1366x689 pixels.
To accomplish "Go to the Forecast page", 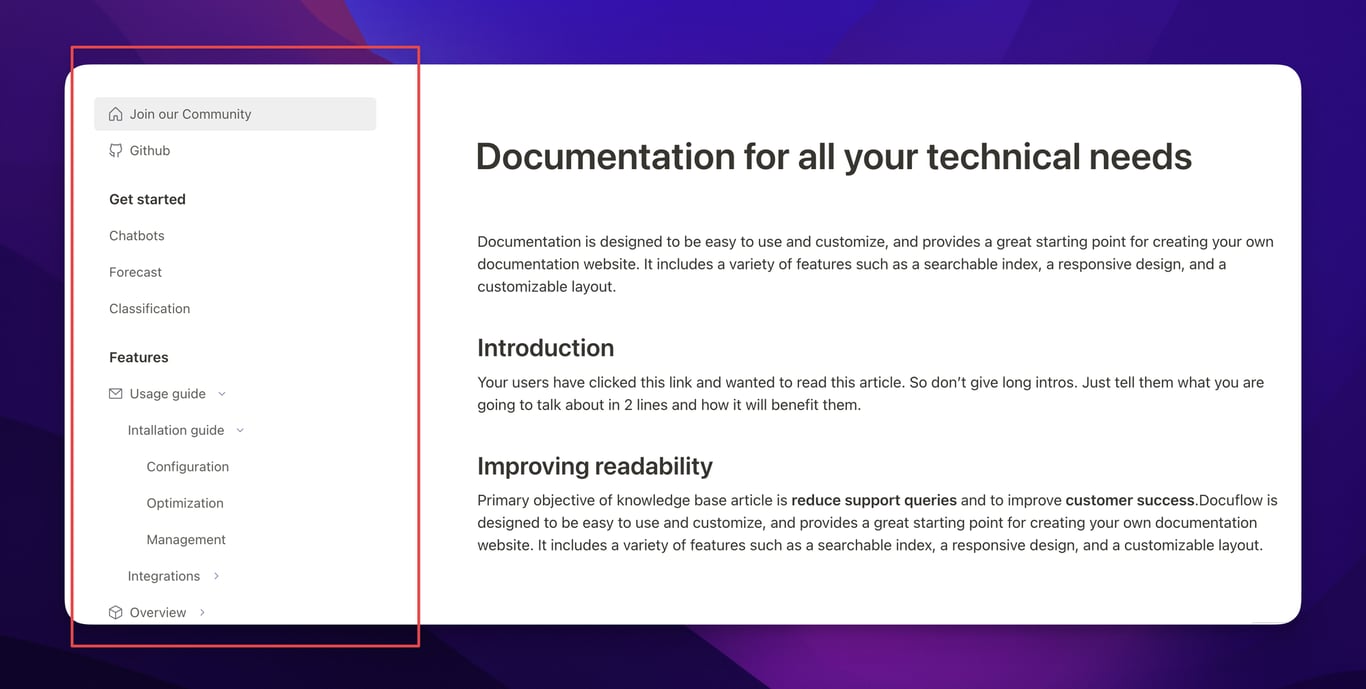I will coord(135,272).
